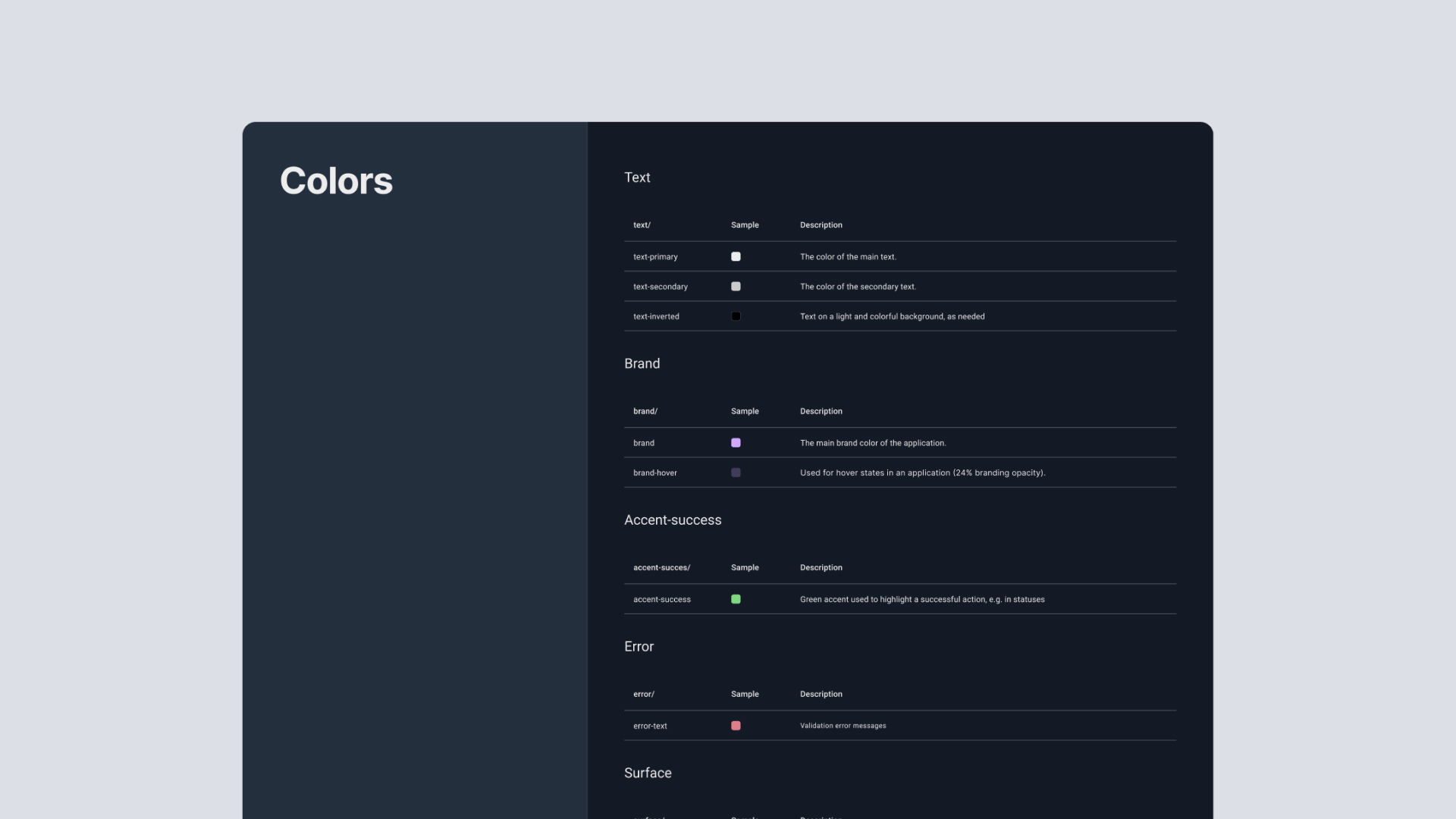Click the text-primary row label
The width and height of the screenshot is (1456, 819).
(655, 256)
